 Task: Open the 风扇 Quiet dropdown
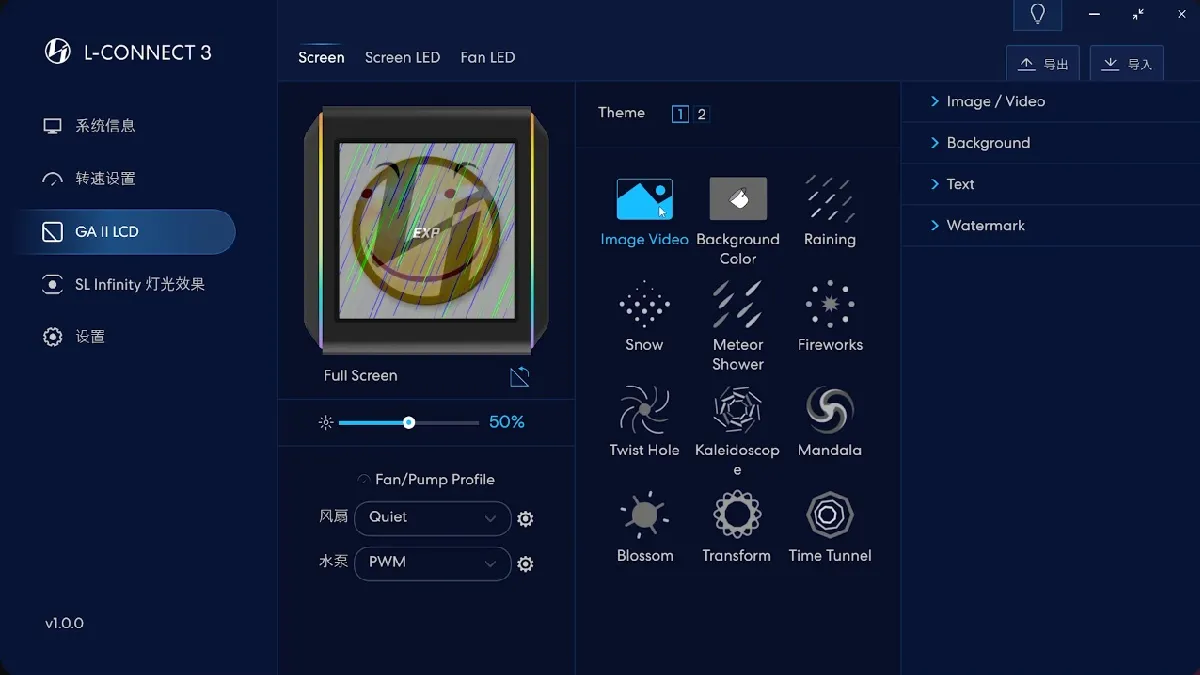433,518
